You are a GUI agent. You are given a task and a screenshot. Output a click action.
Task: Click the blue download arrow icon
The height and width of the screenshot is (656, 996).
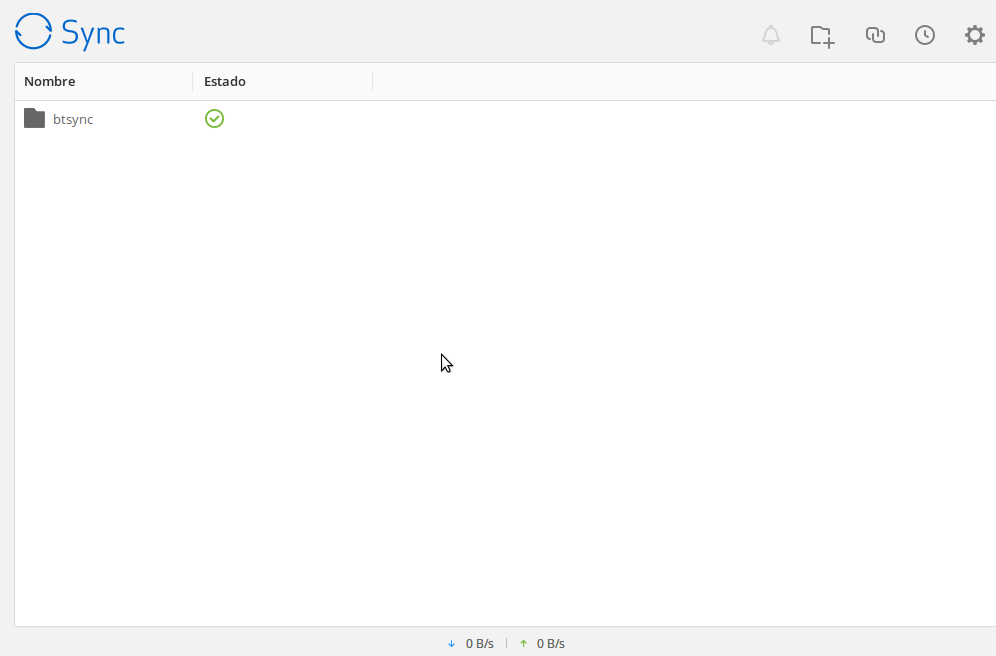(x=452, y=643)
